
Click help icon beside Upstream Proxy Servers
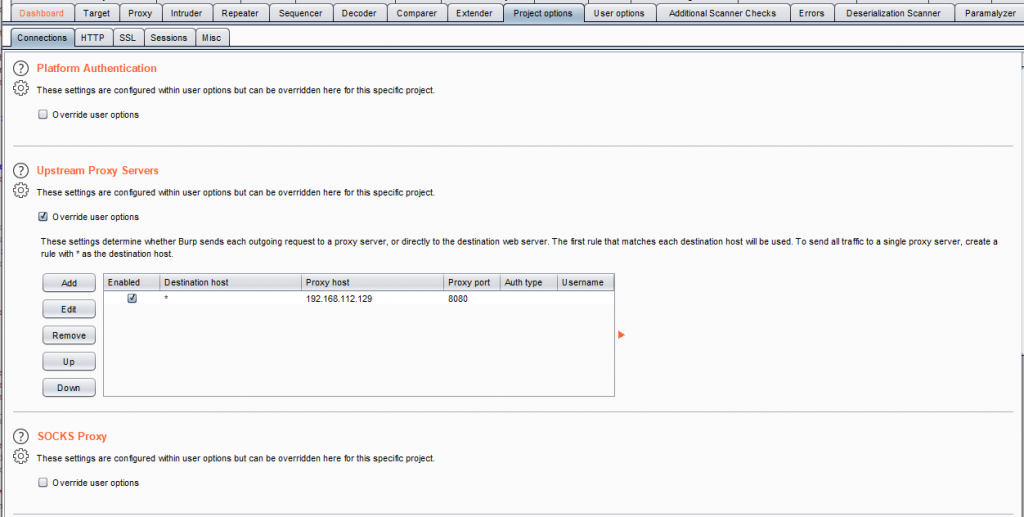[x=20, y=171]
